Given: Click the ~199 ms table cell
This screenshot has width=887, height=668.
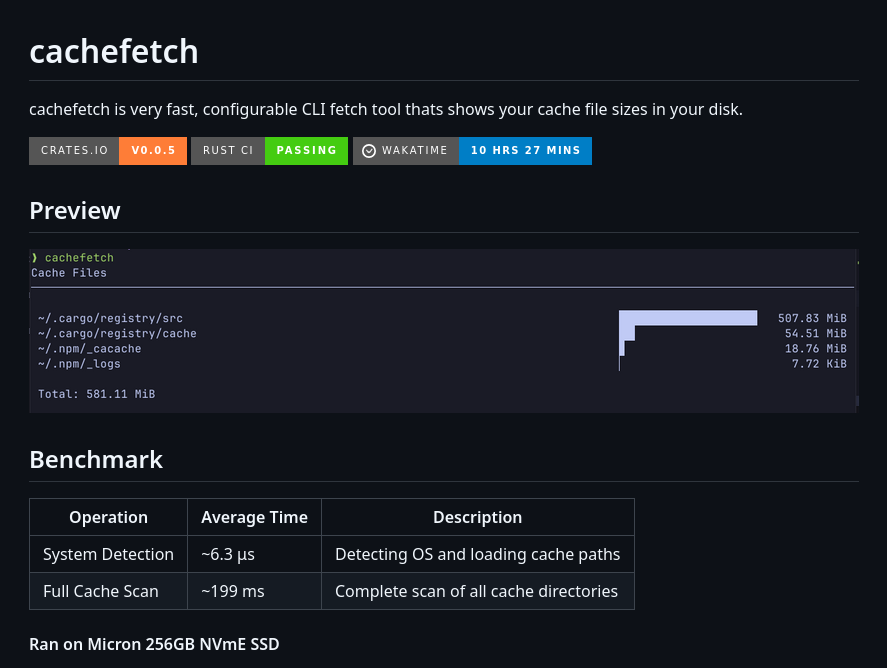Looking at the screenshot, I should point(254,591).
